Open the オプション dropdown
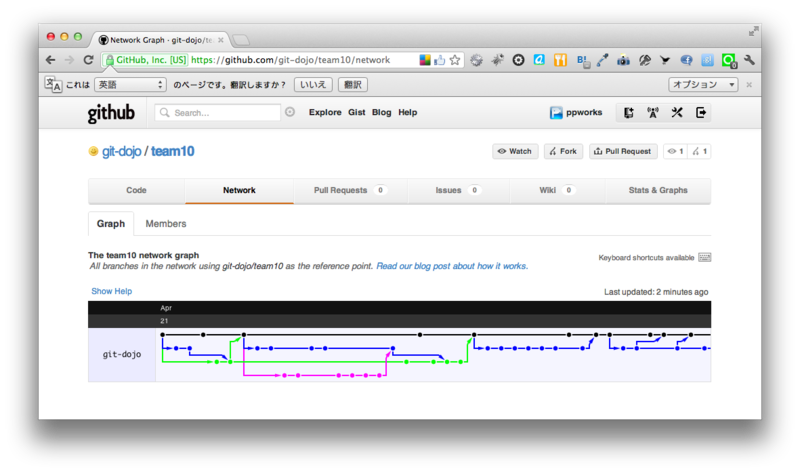 (703, 85)
